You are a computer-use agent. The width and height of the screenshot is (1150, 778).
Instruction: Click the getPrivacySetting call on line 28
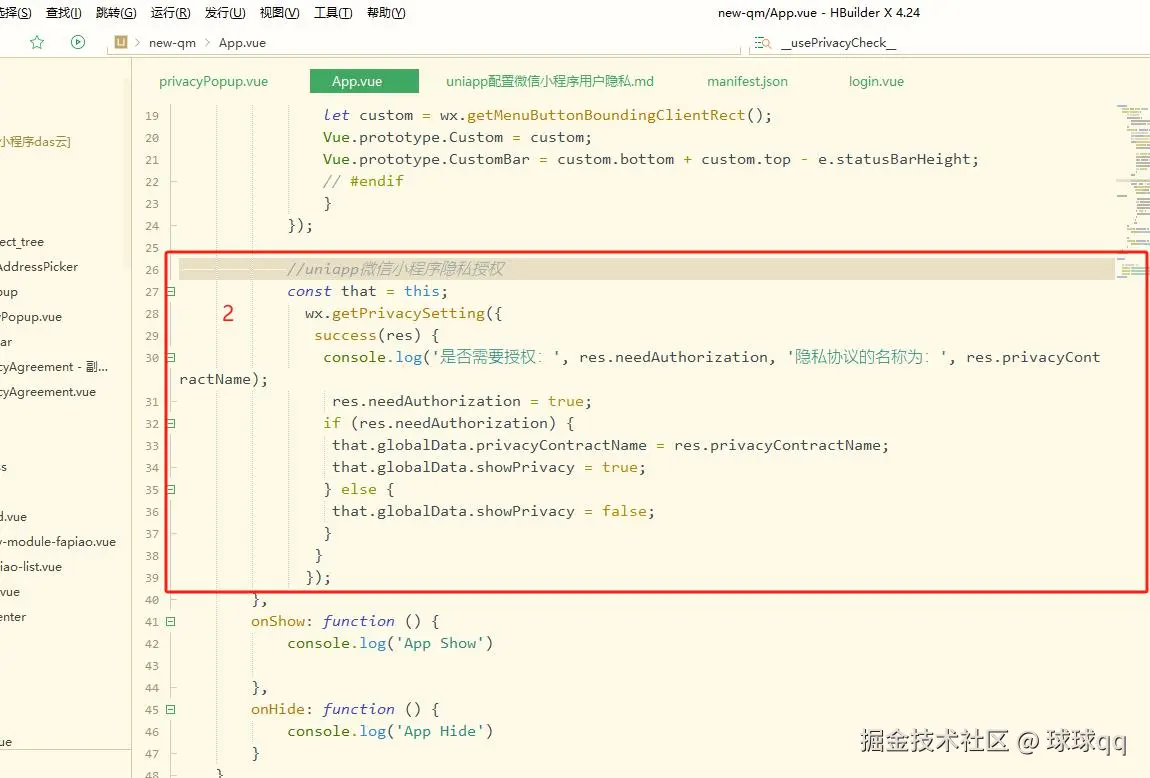[x=409, y=314]
